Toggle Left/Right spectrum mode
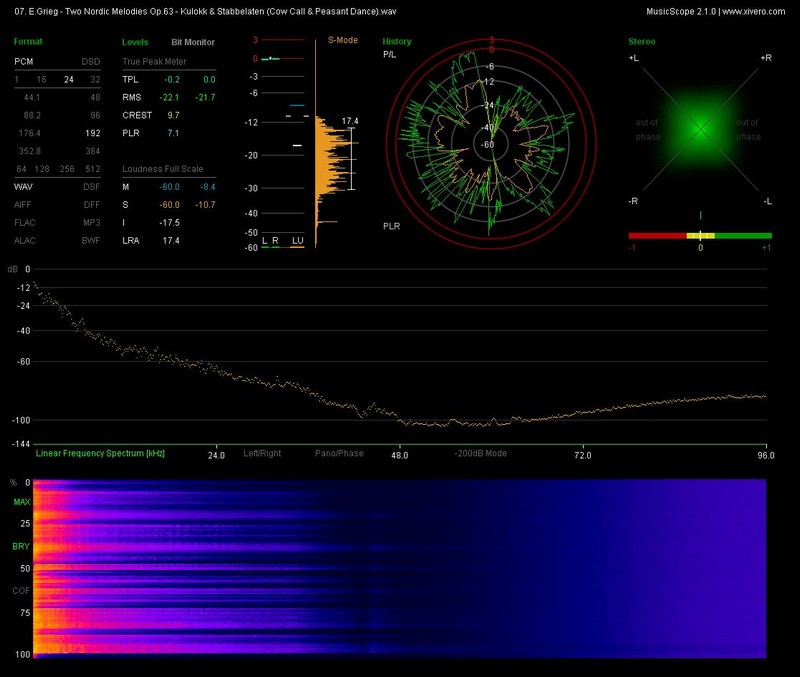Image resolution: width=800 pixels, height=677 pixels. pos(262,453)
